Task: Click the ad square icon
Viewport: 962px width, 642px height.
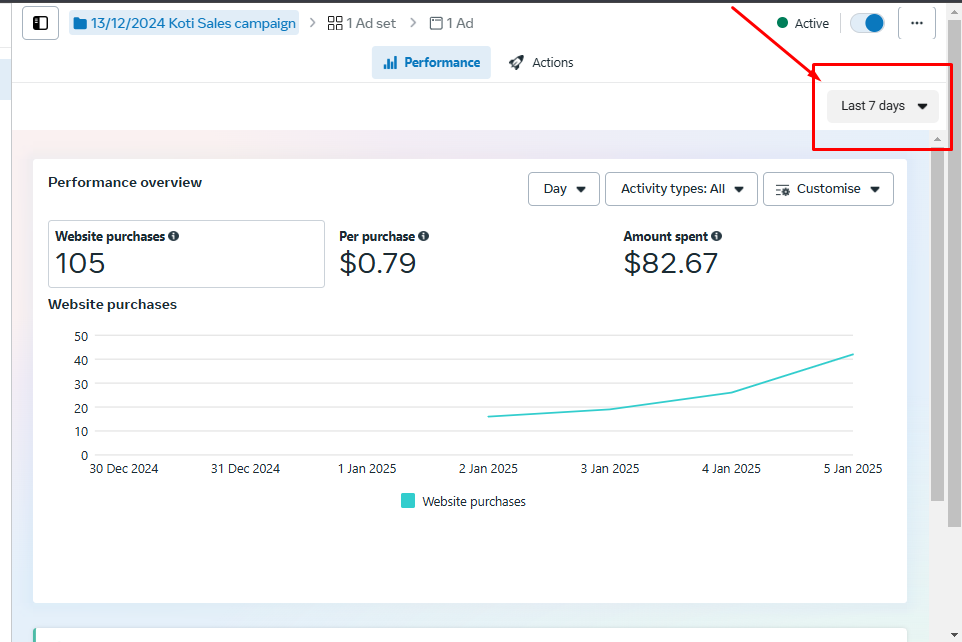Action: click(x=436, y=23)
